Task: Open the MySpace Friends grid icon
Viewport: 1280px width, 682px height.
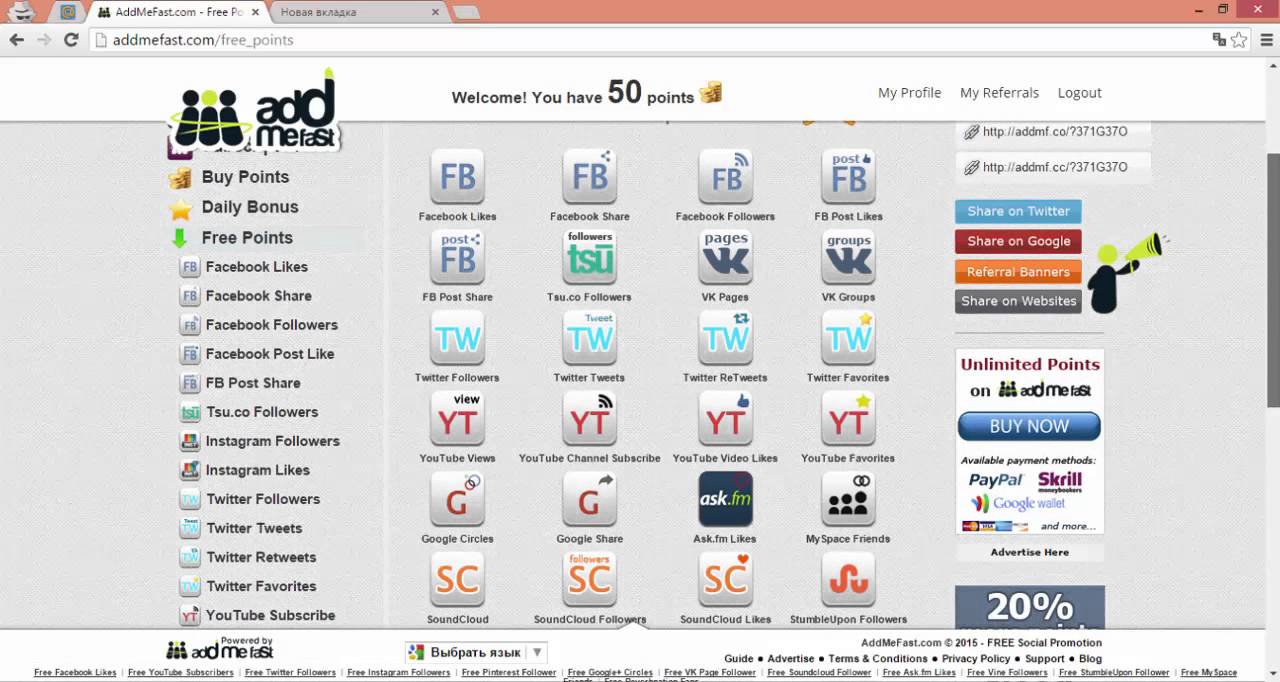Action: pos(848,499)
